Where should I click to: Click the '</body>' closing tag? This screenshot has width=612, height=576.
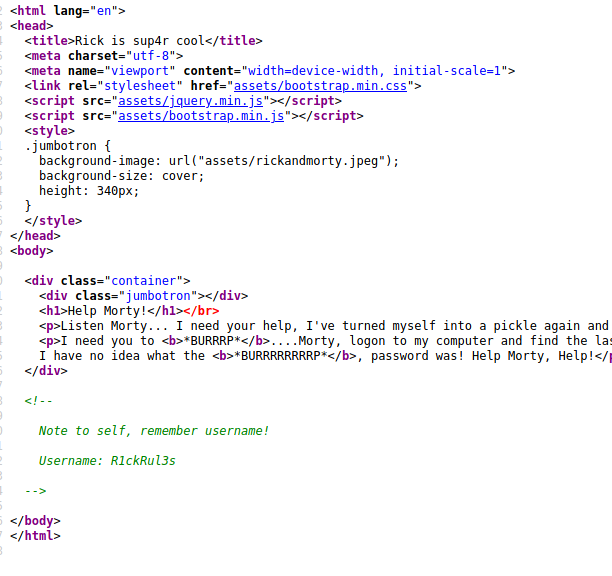tap(35, 521)
